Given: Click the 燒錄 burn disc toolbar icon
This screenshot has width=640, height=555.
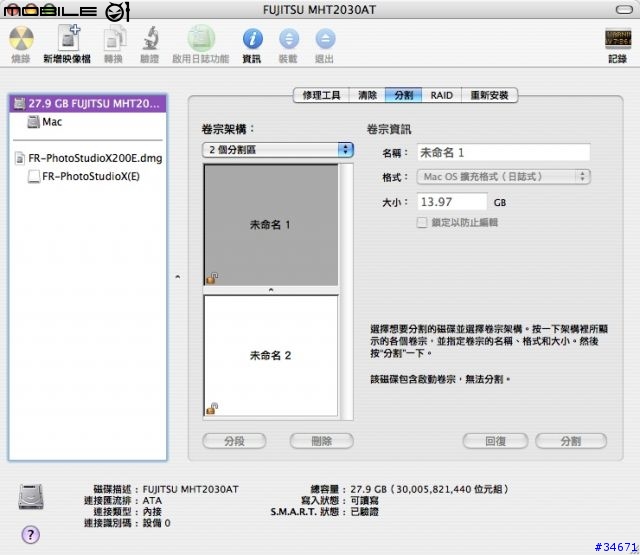Looking at the screenshot, I should [x=21, y=40].
